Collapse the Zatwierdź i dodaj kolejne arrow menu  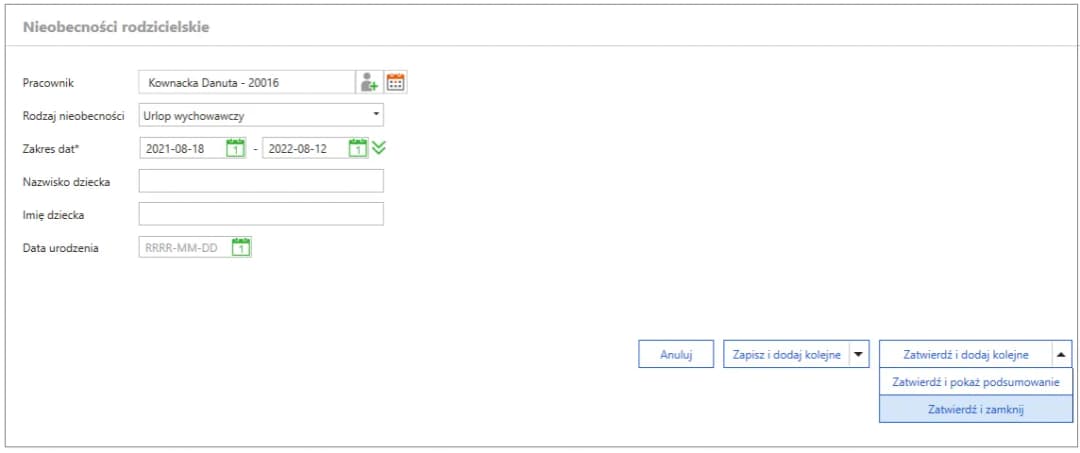click(1060, 354)
